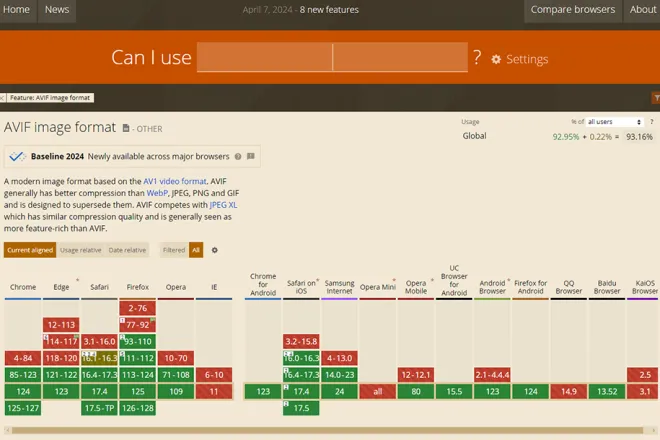Image resolution: width=660 pixels, height=440 pixels.
Task: Open the News page
Action: (x=57, y=10)
